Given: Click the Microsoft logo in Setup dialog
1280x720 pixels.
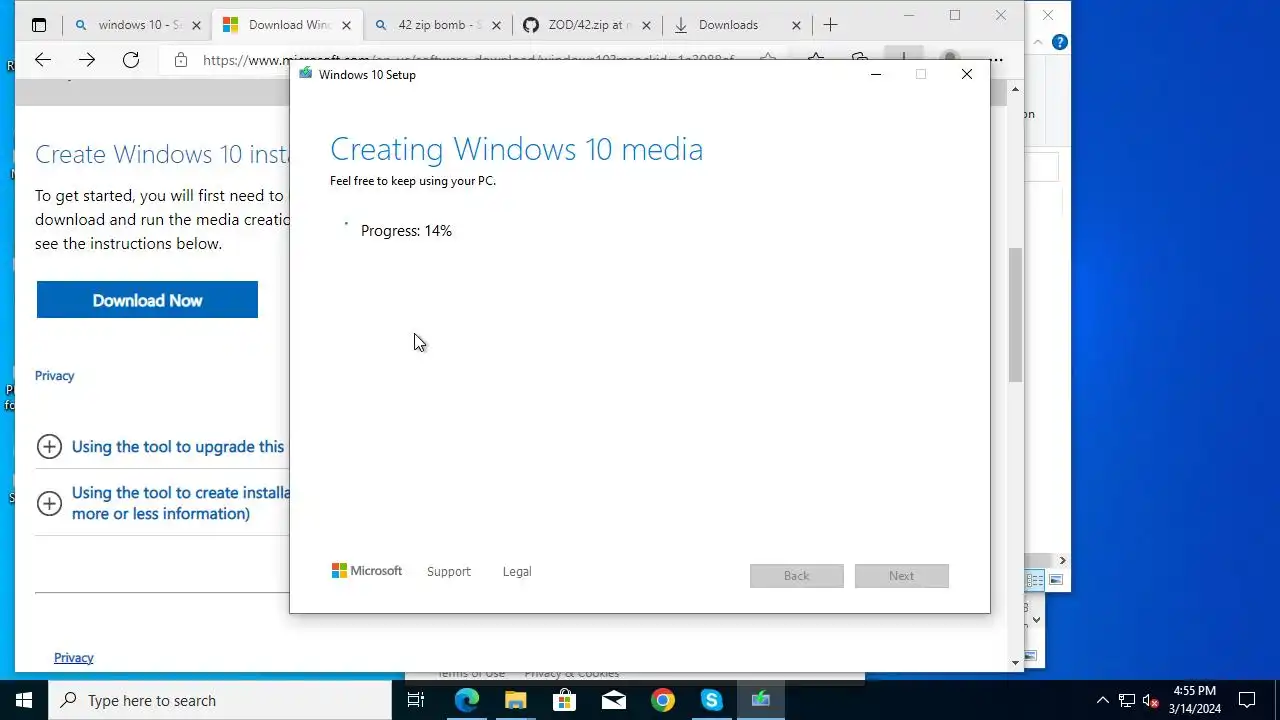Looking at the screenshot, I should pos(367,571).
